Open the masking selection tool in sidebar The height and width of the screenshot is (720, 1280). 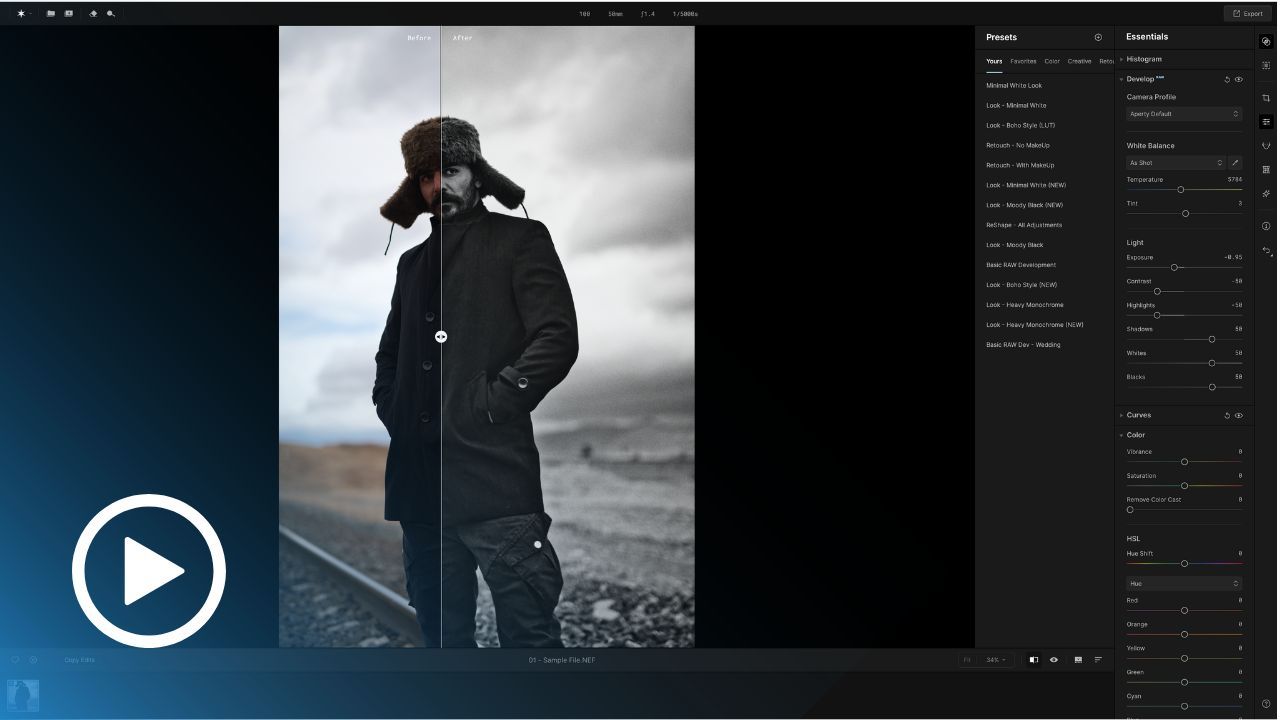pyautogui.click(x=1266, y=65)
